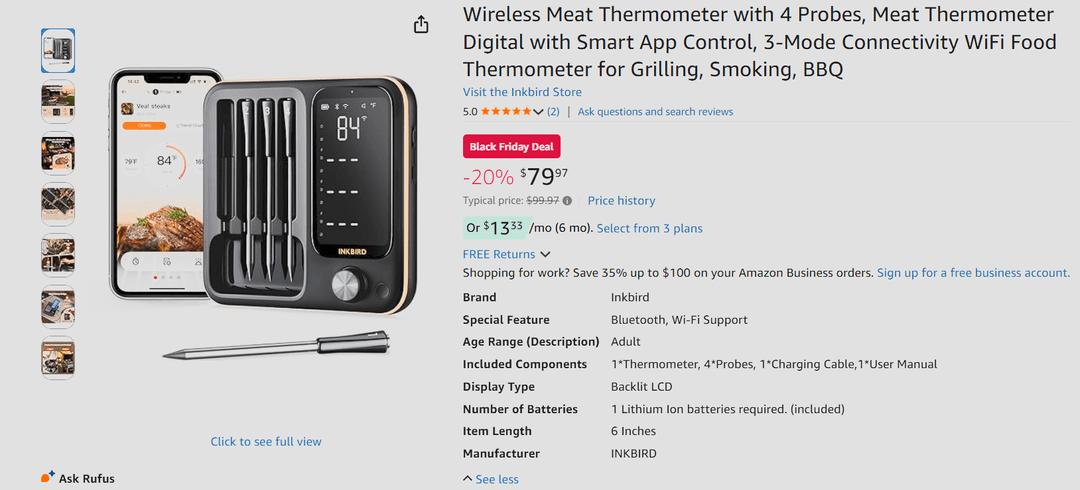1080x490 pixels.
Task: Open the Price history link
Action: coord(621,201)
